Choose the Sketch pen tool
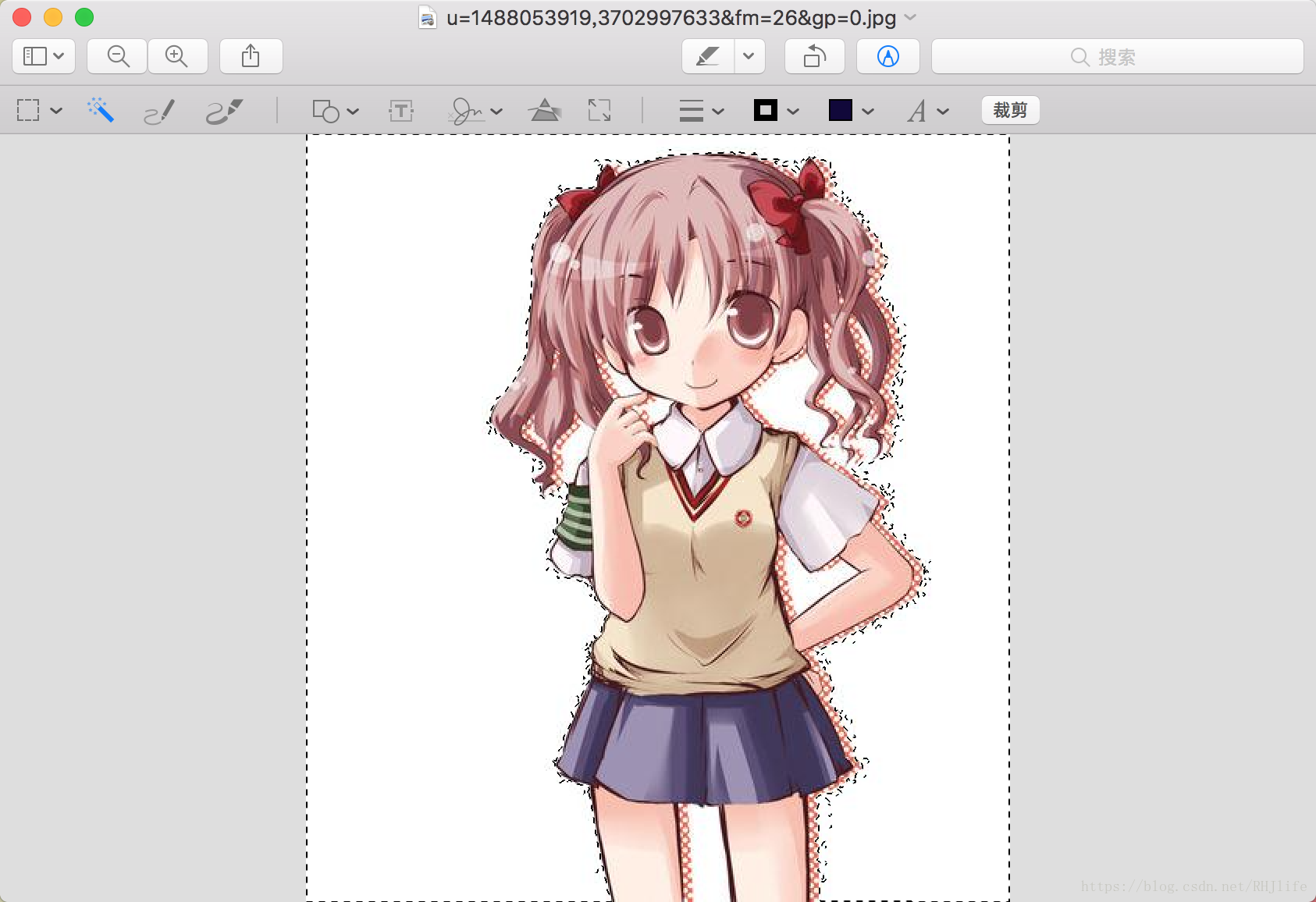Image resolution: width=1316 pixels, height=902 pixels. tap(160, 111)
